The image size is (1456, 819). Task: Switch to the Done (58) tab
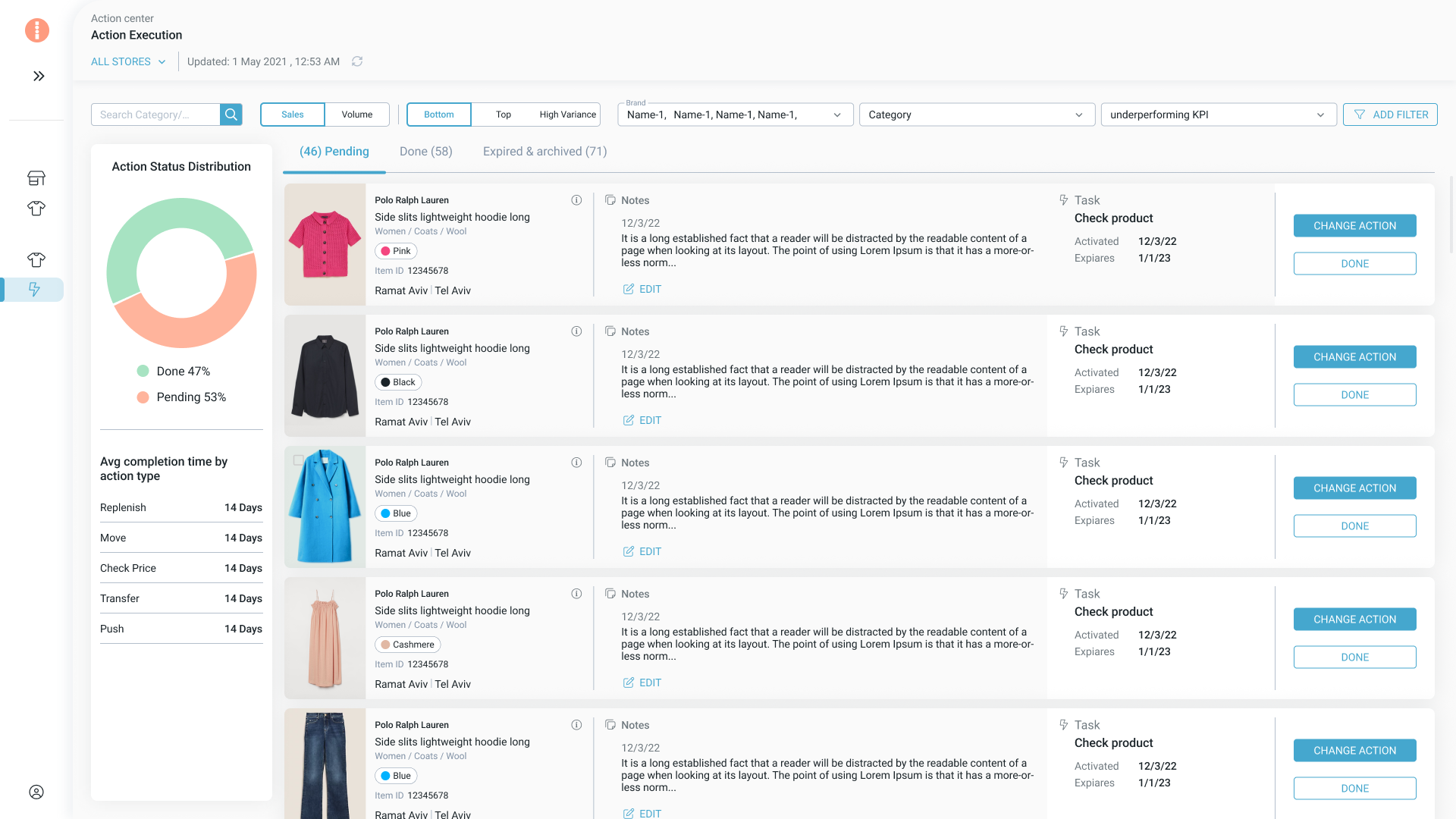coord(426,152)
